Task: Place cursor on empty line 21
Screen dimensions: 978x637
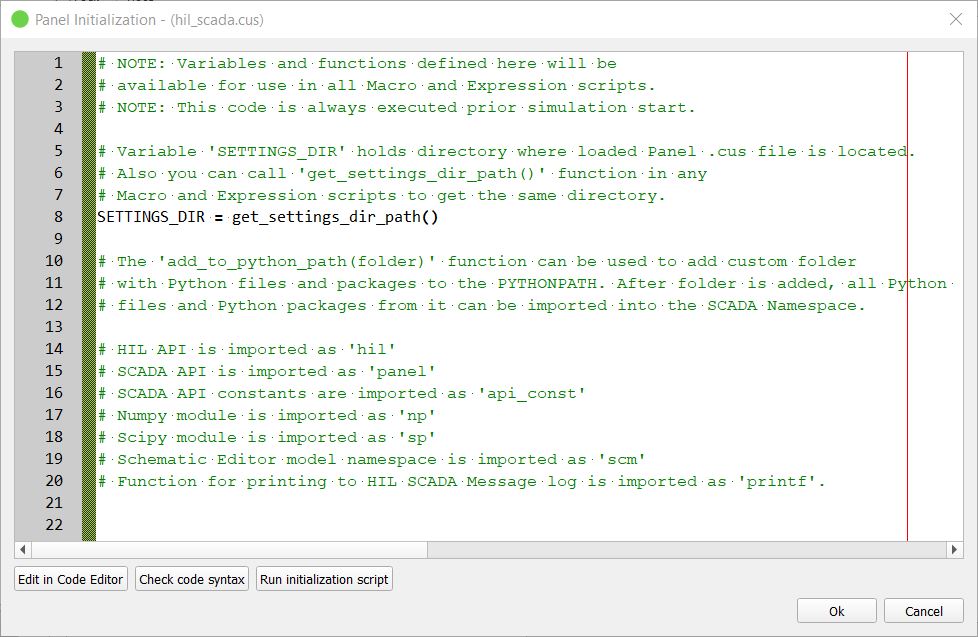Action: pyautogui.click(x=400, y=503)
